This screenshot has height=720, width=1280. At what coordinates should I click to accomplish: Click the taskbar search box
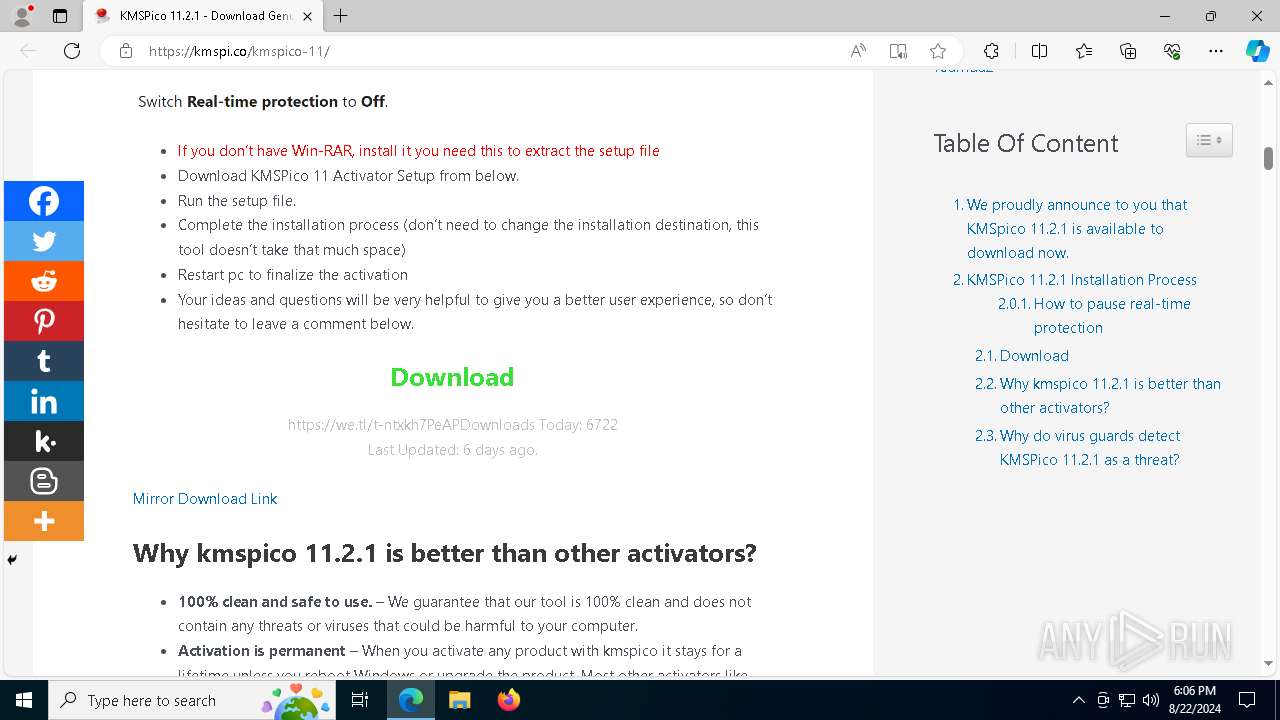pos(193,700)
